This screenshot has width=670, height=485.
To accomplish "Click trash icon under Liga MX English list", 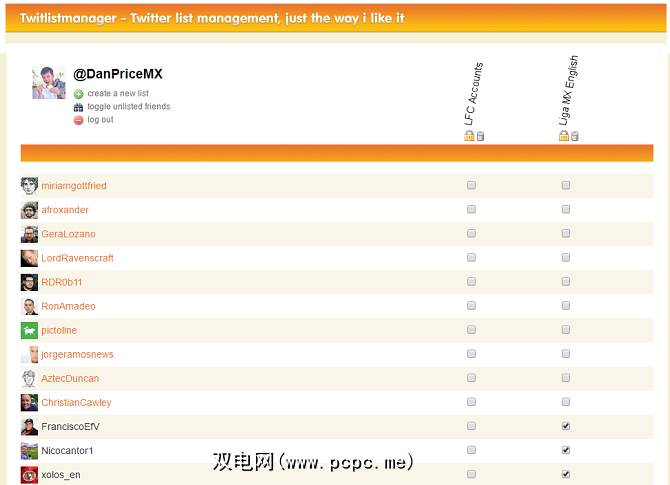I will (x=575, y=136).
